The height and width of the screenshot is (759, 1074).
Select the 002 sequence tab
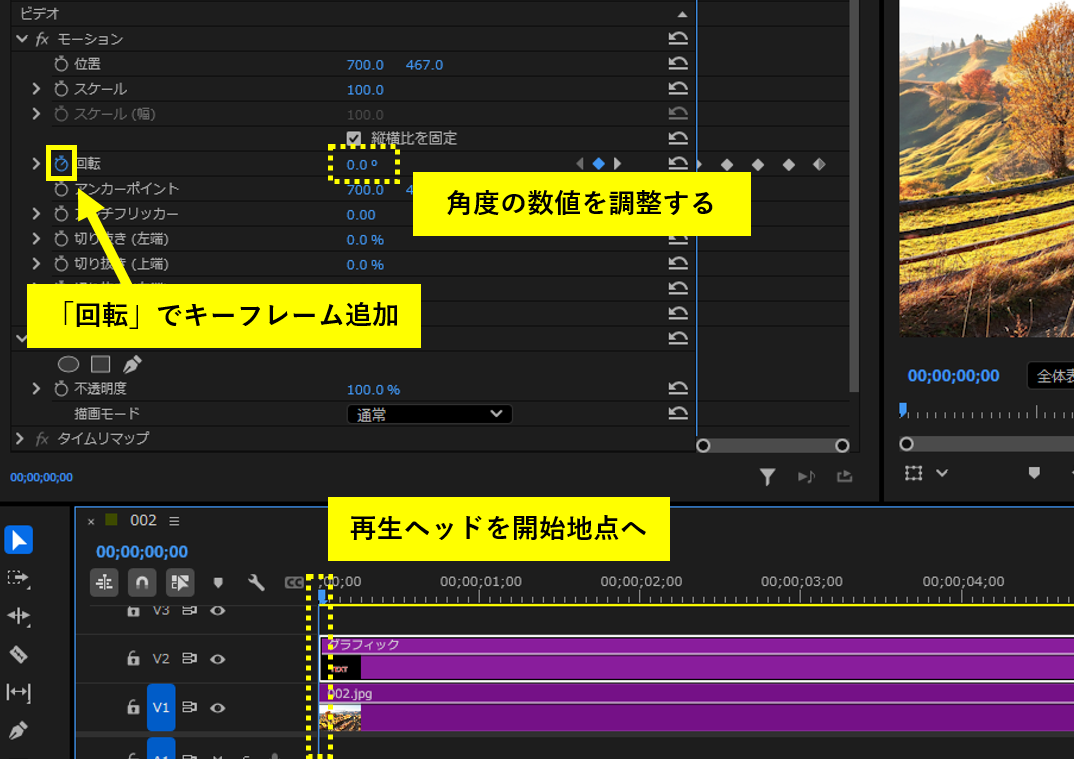143,521
